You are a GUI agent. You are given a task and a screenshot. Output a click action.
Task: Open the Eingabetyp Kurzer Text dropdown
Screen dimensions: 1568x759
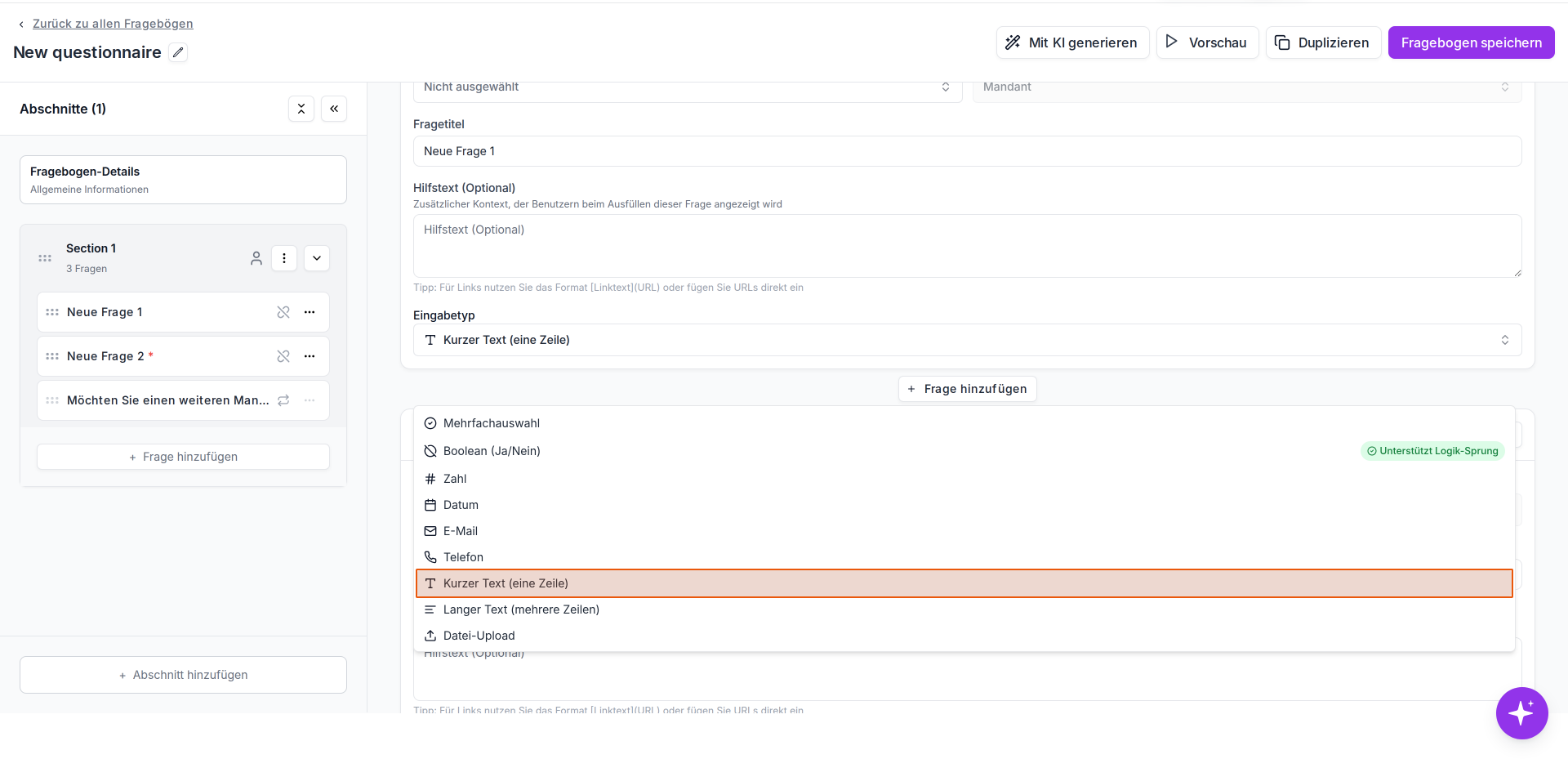[x=967, y=340]
